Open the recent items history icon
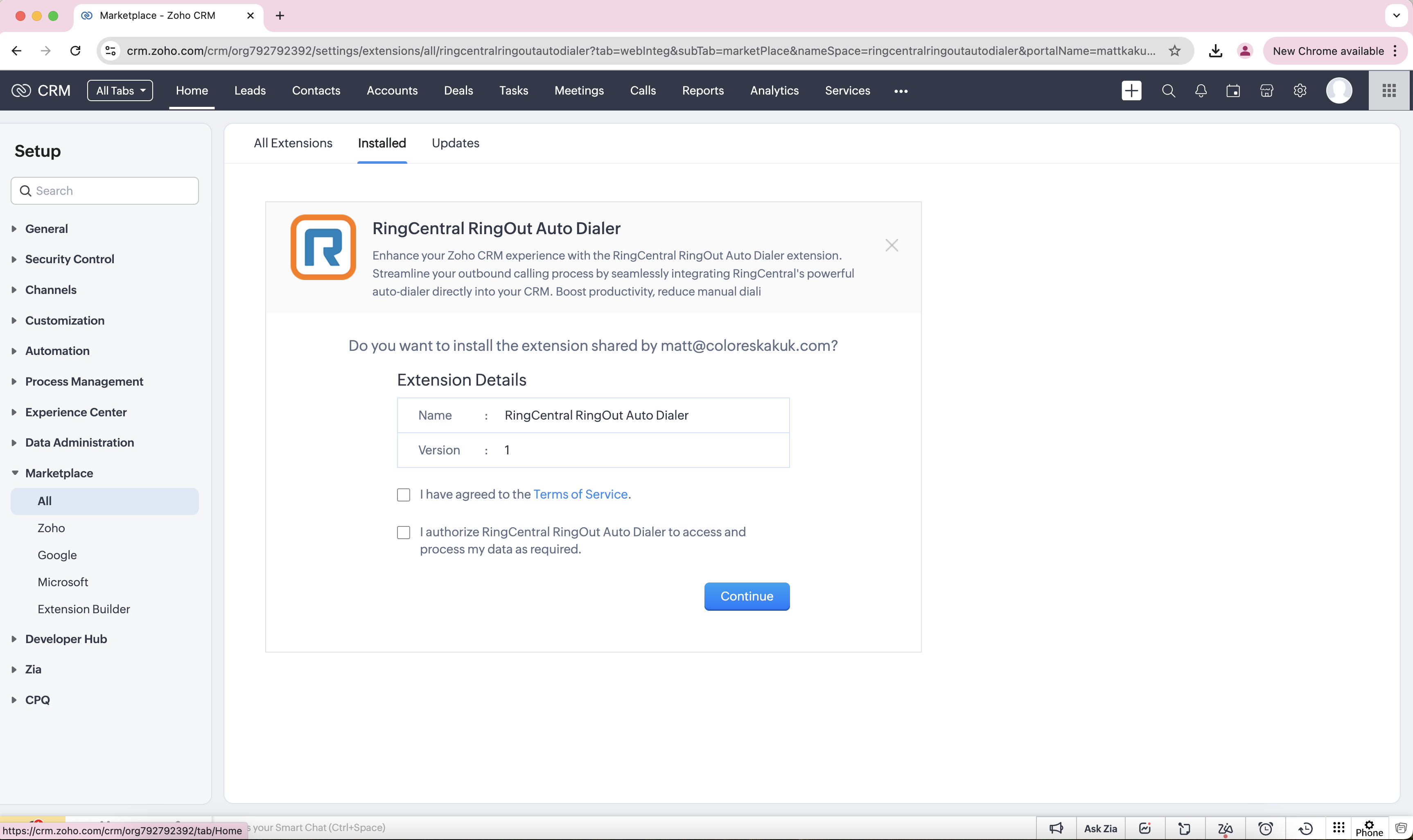The width and height of the screenshot is (1413, 840). 1305,828
